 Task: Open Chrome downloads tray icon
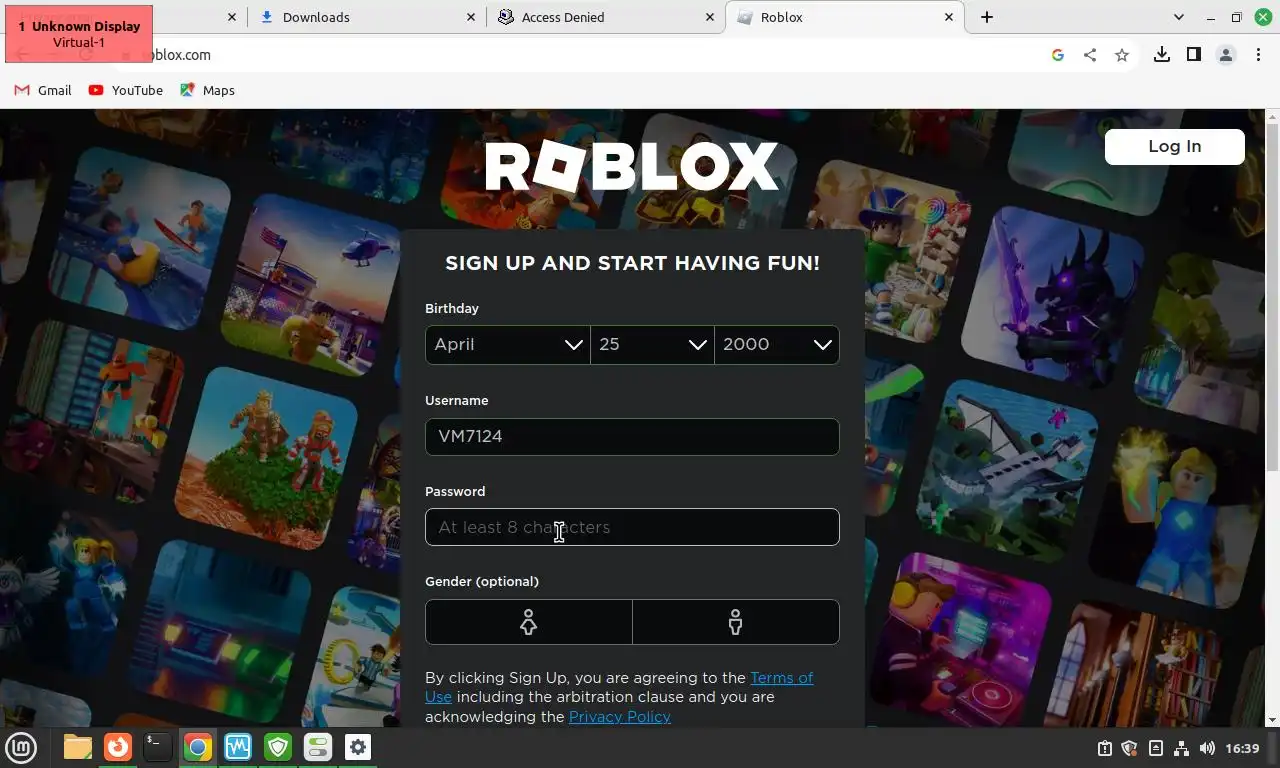pos(1162,55)
